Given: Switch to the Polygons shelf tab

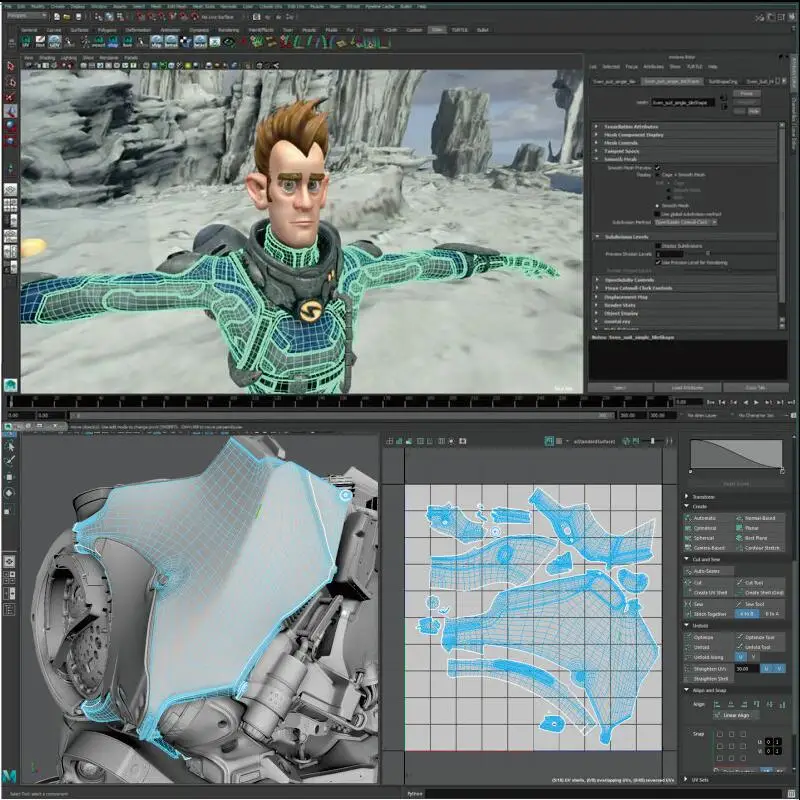Looking at the screenshot, I should [x=107, y=30].
